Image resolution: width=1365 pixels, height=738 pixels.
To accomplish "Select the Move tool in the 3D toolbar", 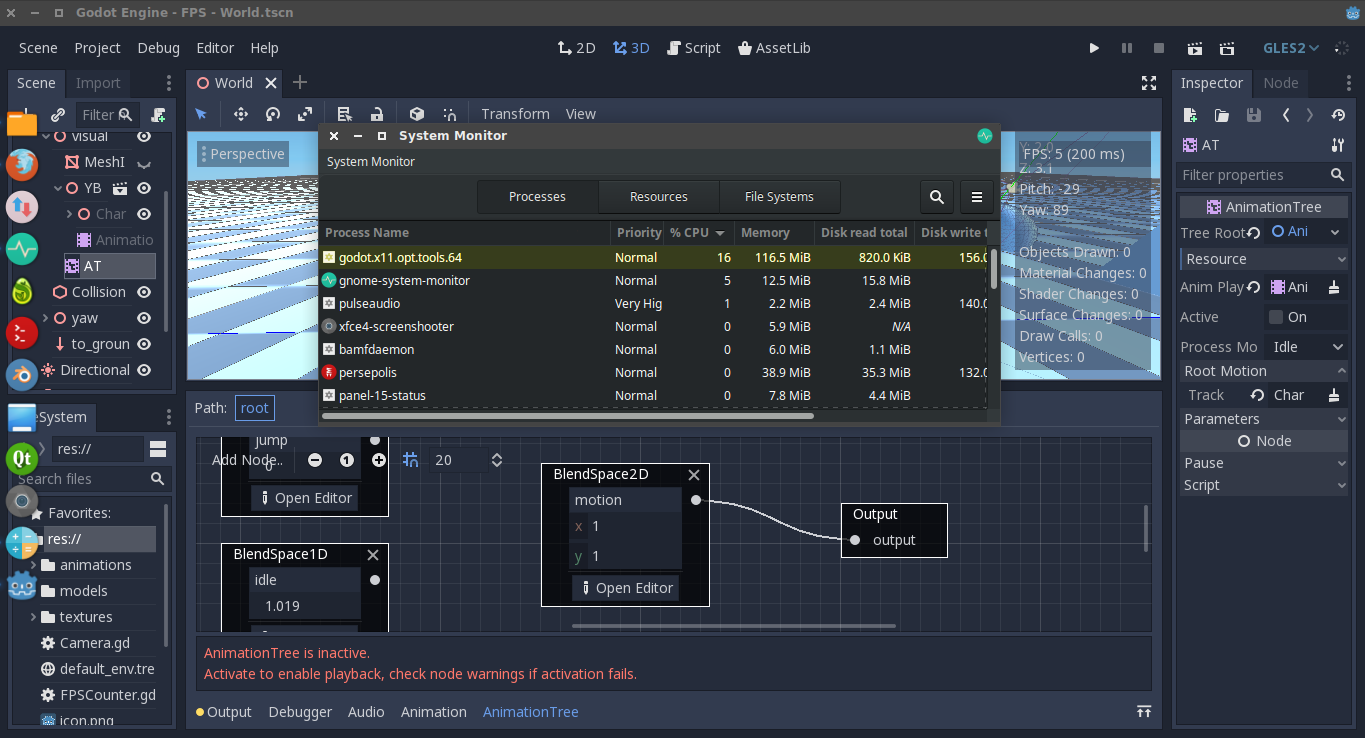I will (x=240, y=114).
